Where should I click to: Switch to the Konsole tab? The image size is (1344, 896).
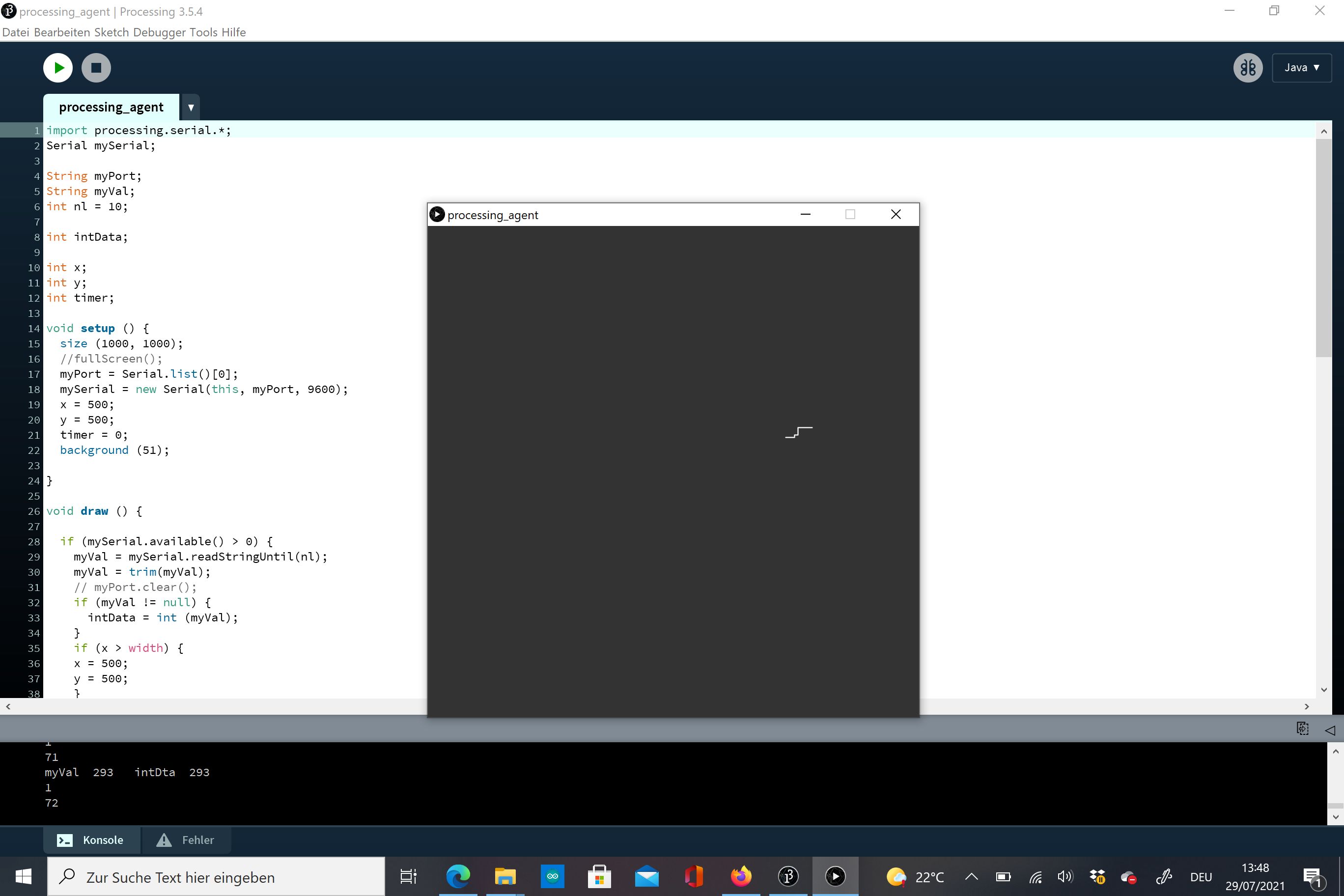(91, 840)
